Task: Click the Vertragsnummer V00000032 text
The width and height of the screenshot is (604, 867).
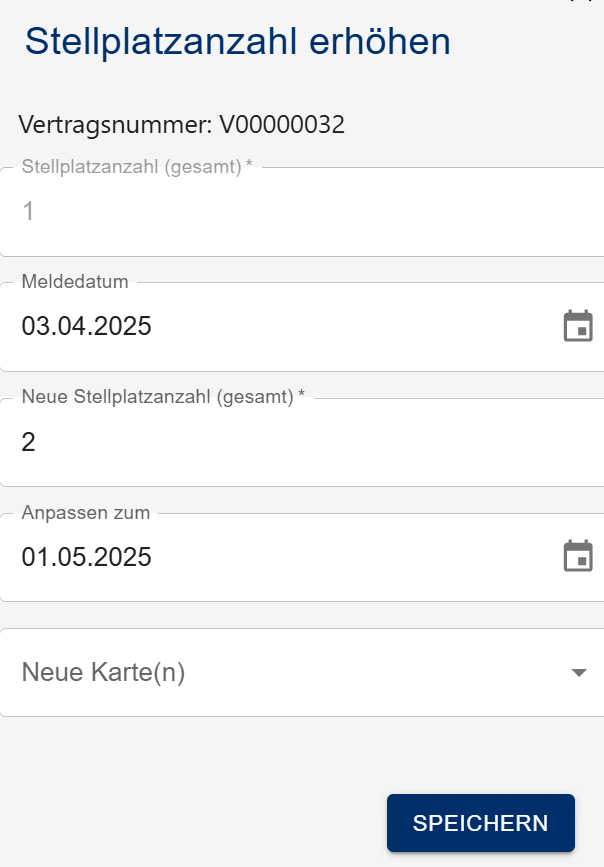Action: point(182,125)
